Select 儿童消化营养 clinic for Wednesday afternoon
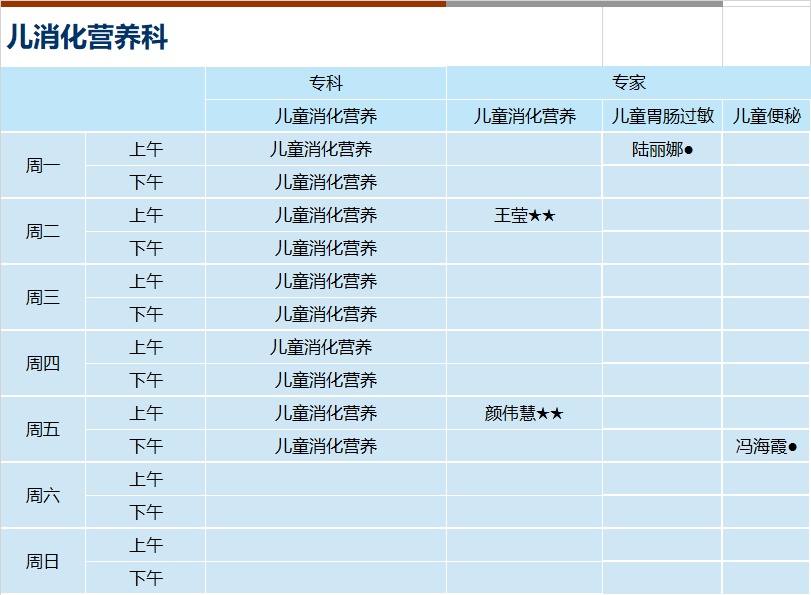The width and height of the screenshot is (811, 595). (x=326, y=314)
